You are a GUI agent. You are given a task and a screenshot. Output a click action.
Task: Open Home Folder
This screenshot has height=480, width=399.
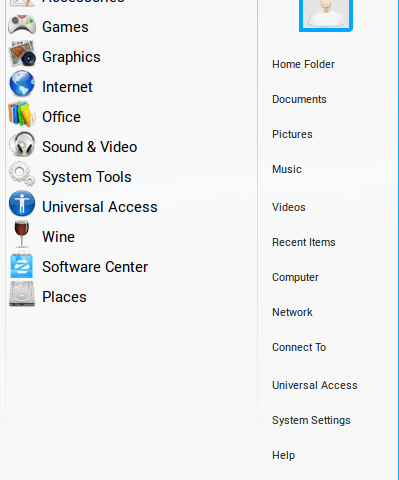[x=303, y=64]
